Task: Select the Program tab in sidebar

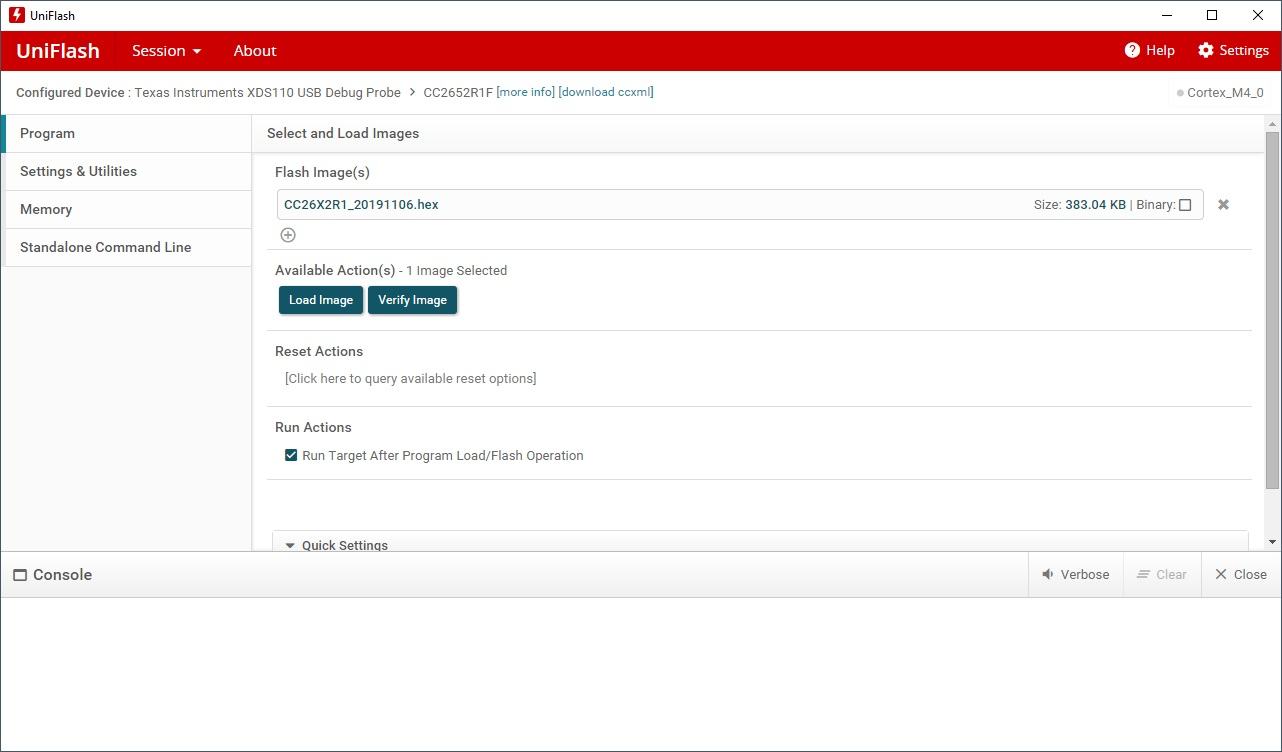Action: [x=128, y=134]
